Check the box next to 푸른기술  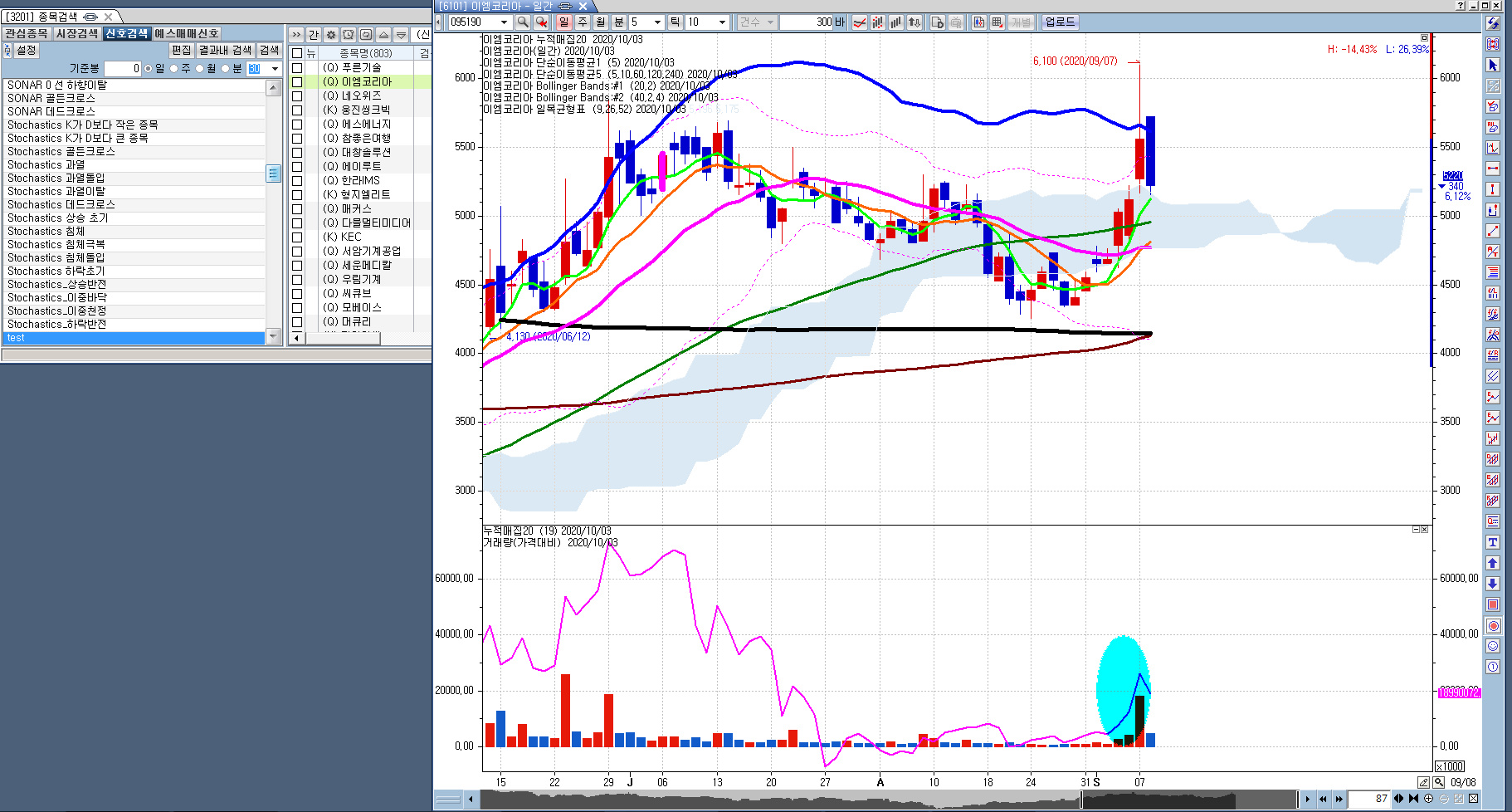[x=297, y=67]
